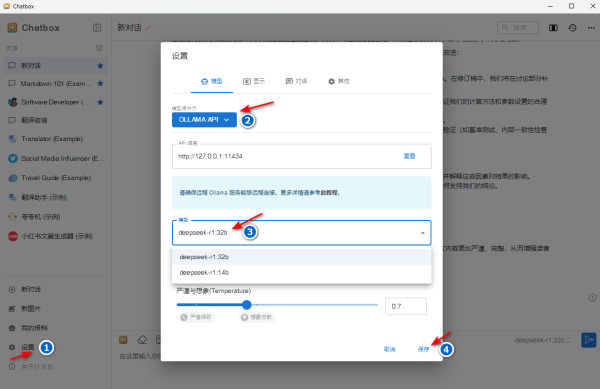Click the 重置 reset link in API field
The image size is (600, 389).
409,156
